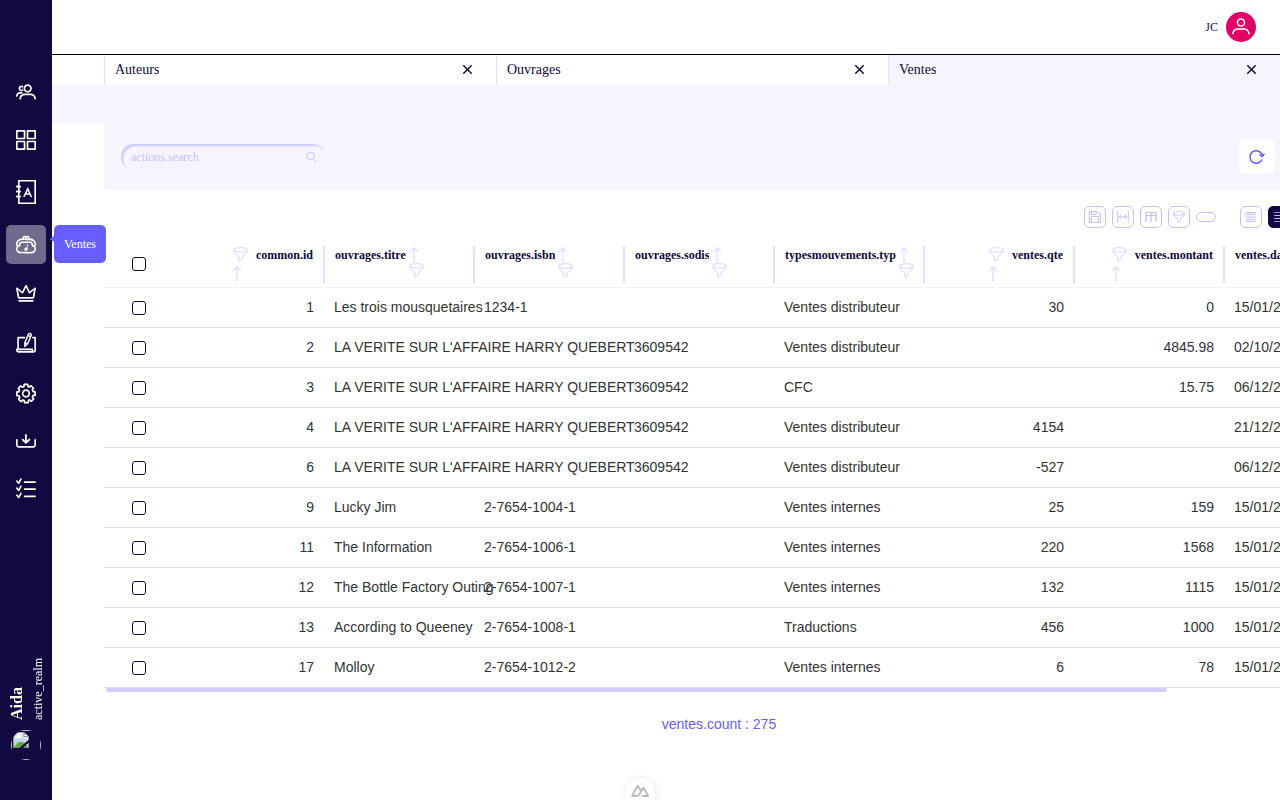
Task: Check the row for Les trois mousquetaires
Action: coord(139,308)
